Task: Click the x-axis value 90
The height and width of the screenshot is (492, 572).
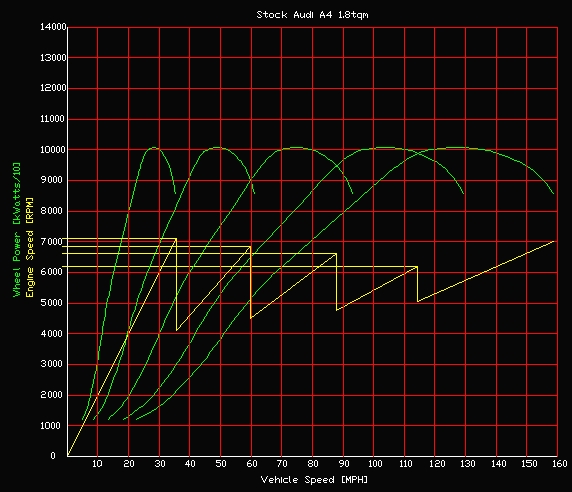Action: point(344,464)
